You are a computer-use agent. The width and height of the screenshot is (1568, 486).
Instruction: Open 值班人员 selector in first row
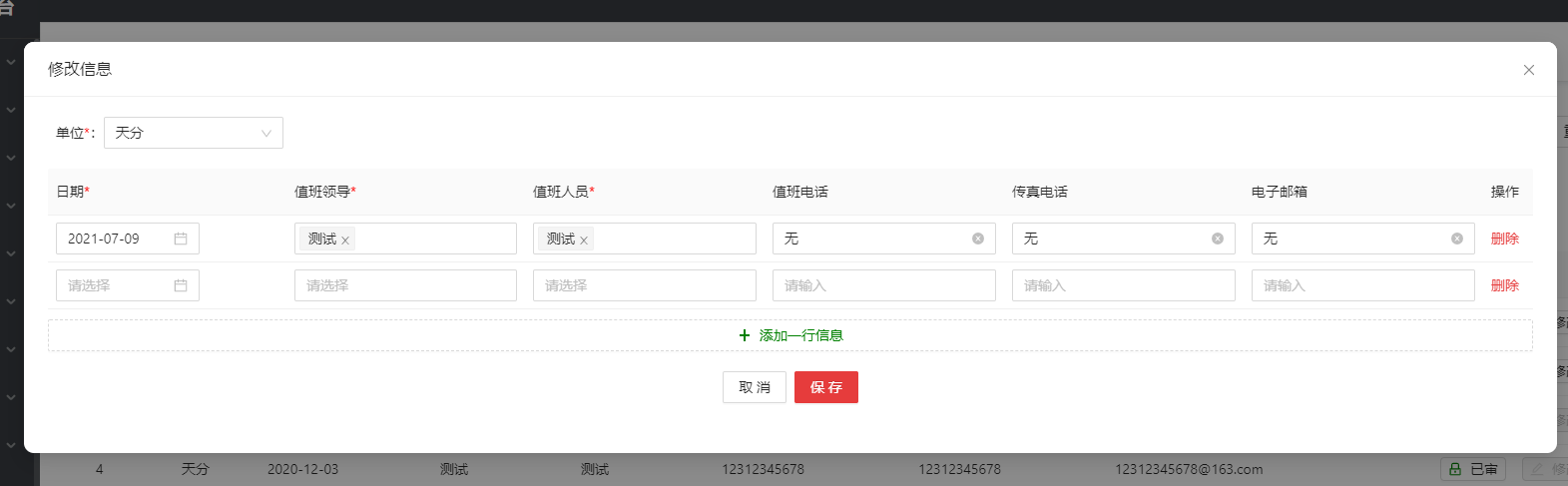point(645,239)
